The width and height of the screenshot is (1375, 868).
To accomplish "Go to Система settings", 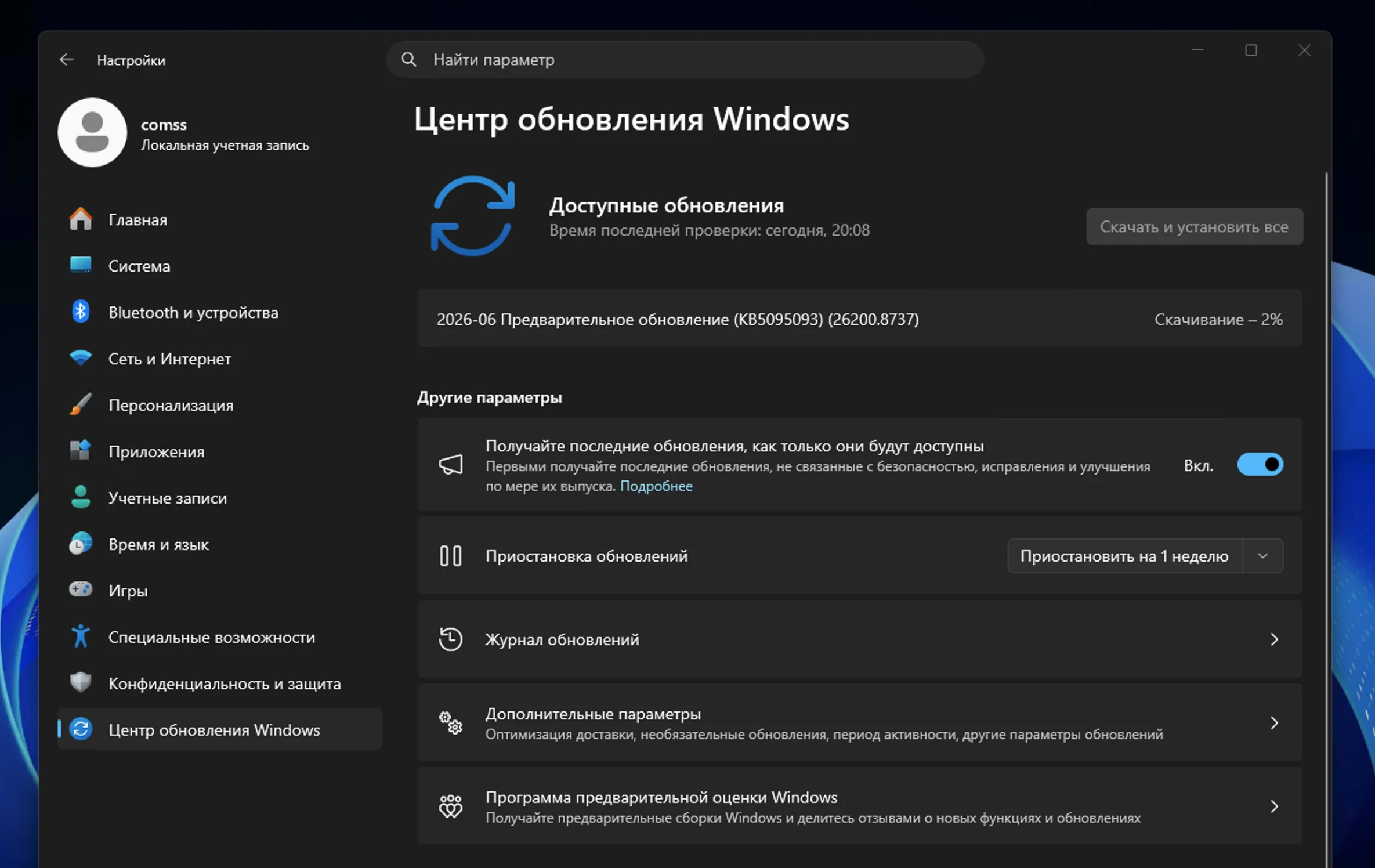I will [x=220, y=266].
